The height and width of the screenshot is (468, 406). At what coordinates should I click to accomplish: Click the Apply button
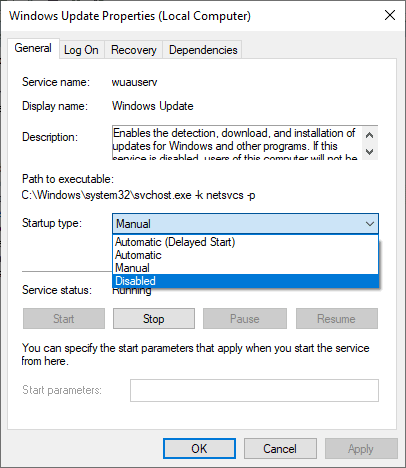tap(361, 449)
